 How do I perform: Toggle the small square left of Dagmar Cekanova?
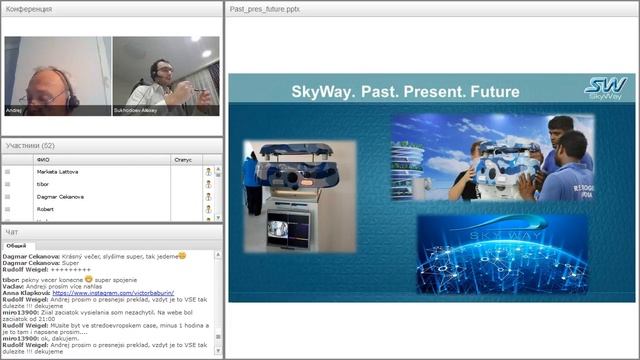(x=7, y=197)
